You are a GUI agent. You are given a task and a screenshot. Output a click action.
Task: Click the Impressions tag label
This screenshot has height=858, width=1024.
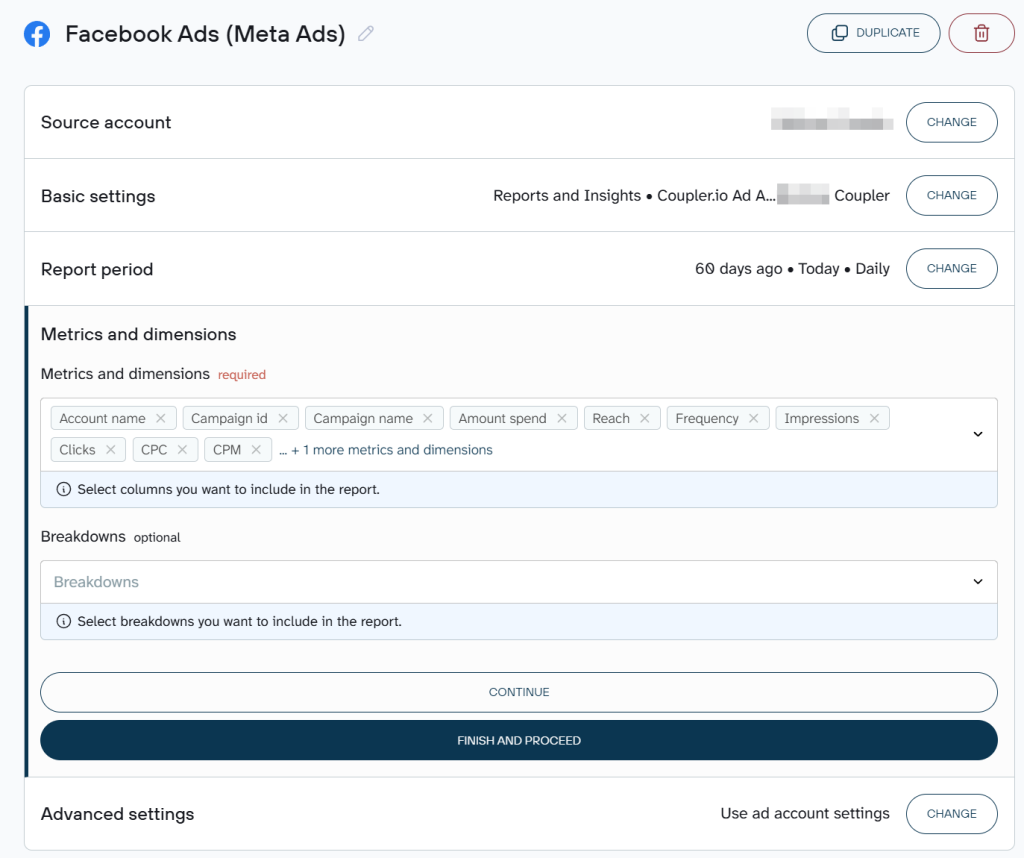822,418
